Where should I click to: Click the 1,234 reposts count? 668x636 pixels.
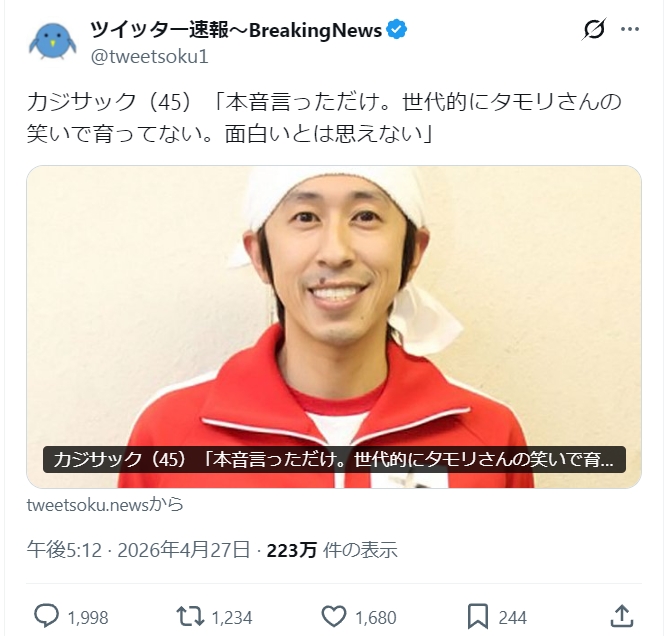coord(232,618)
